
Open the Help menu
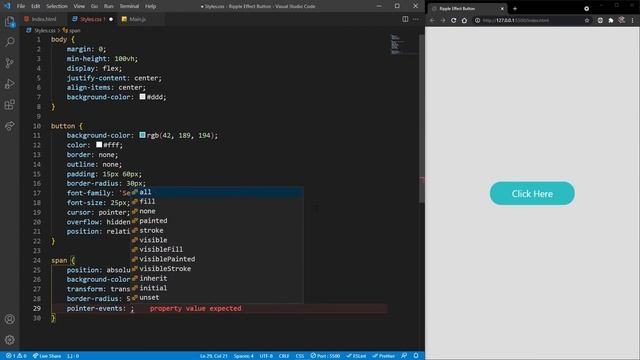[x=151, y=6]
